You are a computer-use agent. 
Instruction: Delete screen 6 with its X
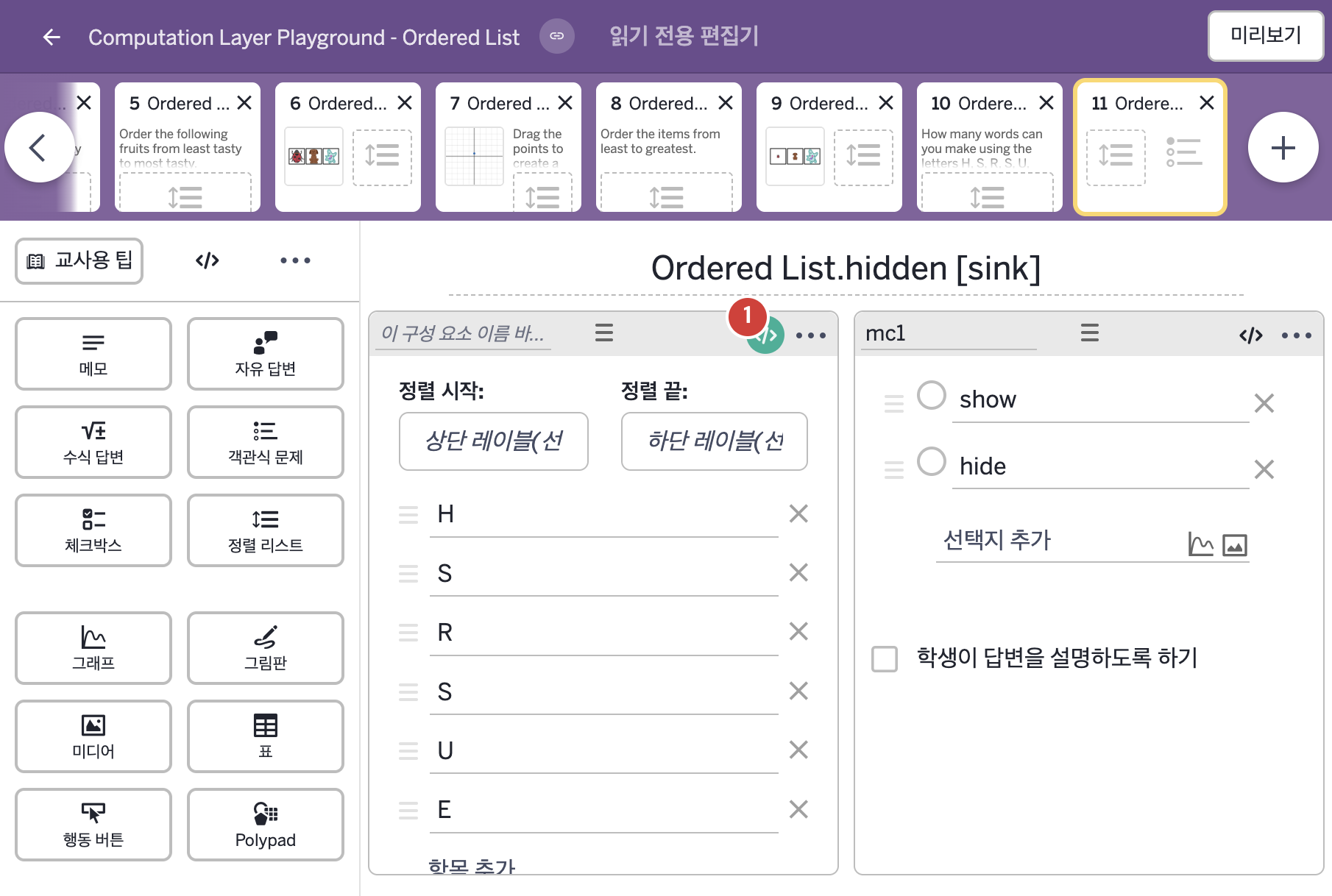coord(405,103)
